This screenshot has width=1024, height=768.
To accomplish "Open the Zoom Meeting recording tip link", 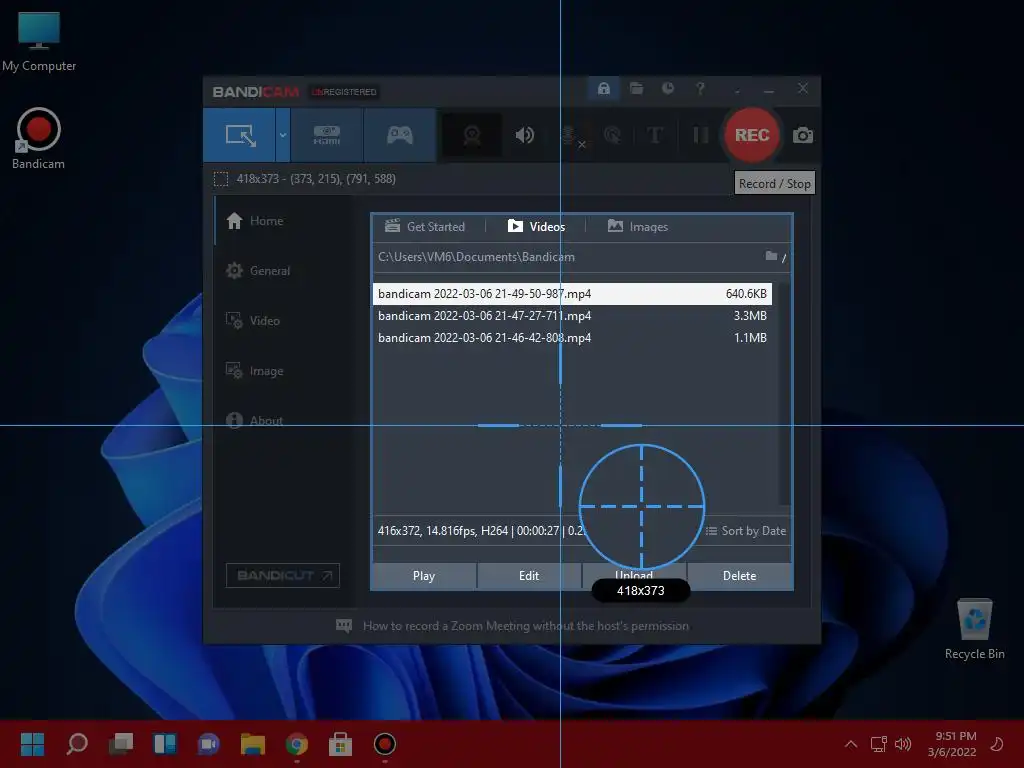I will 513,626.
